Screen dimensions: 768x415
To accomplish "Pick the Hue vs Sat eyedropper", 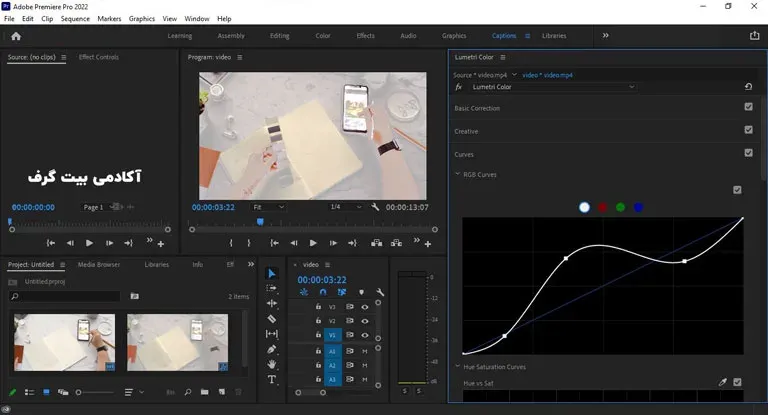I will coord(722,382).
